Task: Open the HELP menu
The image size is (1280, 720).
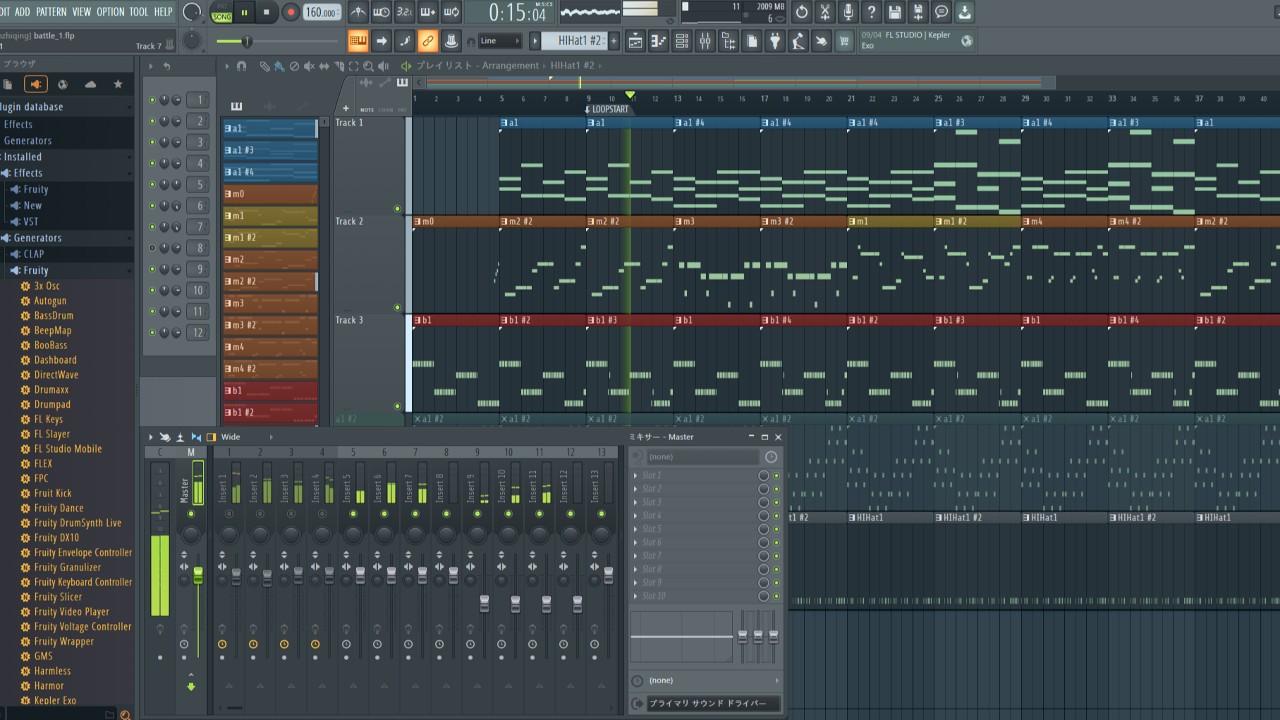Action: point(163,12)
